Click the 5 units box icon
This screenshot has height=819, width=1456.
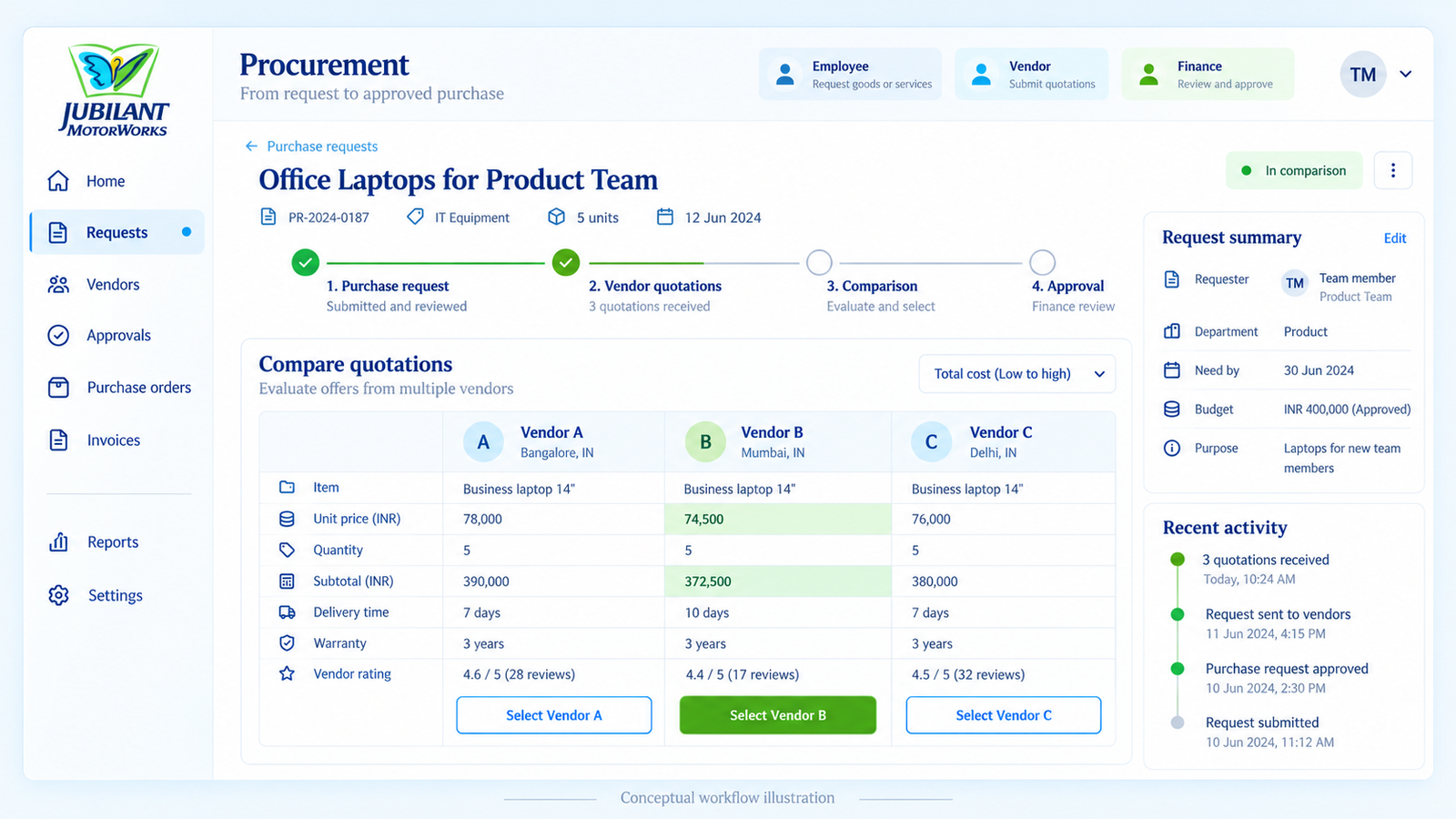pyautogui.click(x=556, y=217)
